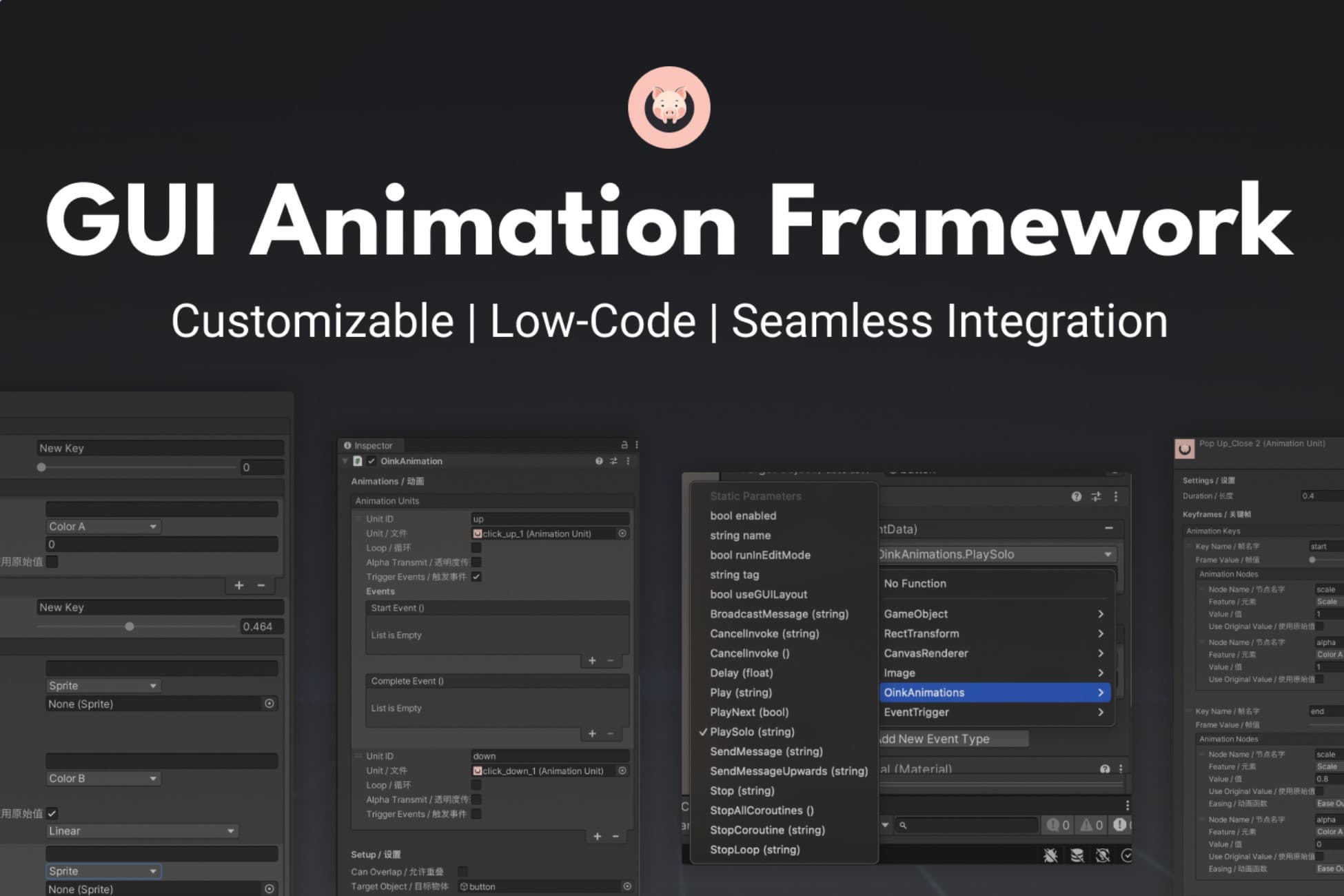Open the OinkAnimations.PlaySolo function dropdown
Viewport: 1344px width, 896px height.
point(997,554)
